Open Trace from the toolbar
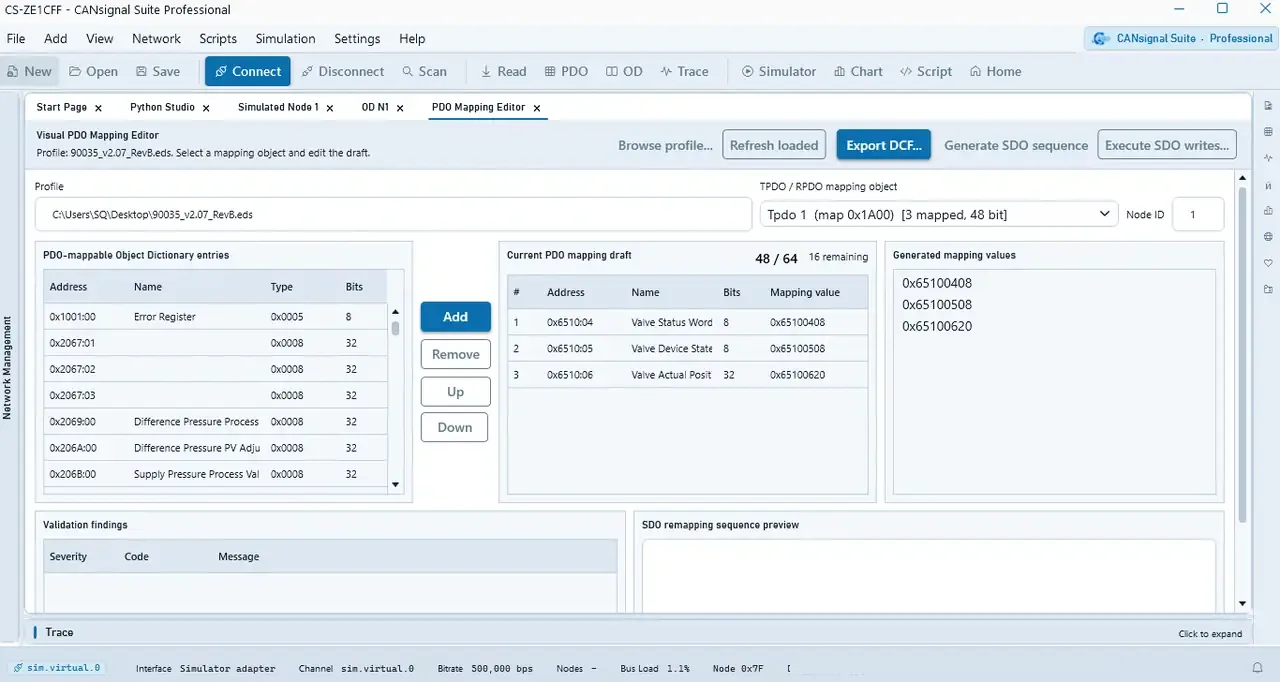 pyautogui.click(x=685, y=71)
